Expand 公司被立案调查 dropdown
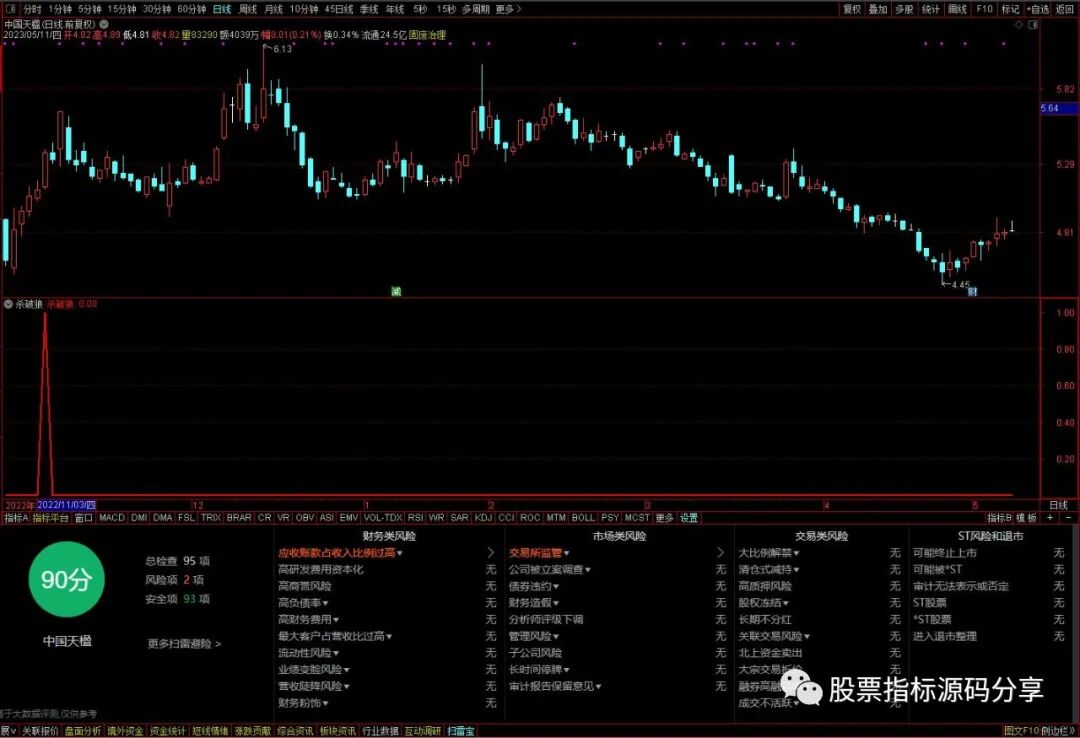The image size is (1080, 738). pyautogui.click(x=550, y=569)
